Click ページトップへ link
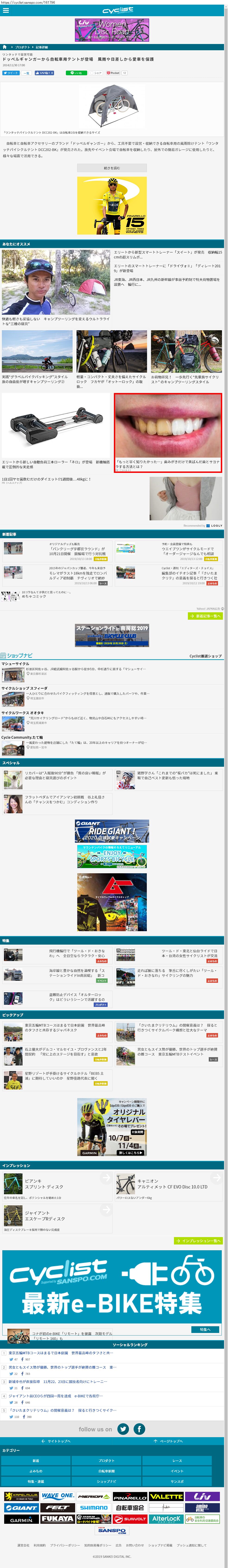Screen dimensions: 228x1568 [168, 1441]
